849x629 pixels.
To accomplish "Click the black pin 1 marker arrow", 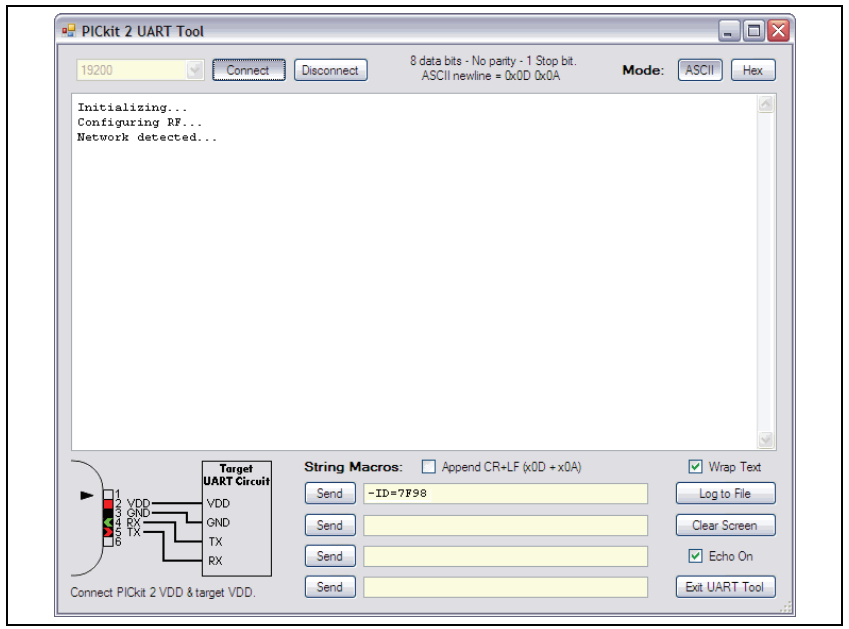I will (87, 495).
